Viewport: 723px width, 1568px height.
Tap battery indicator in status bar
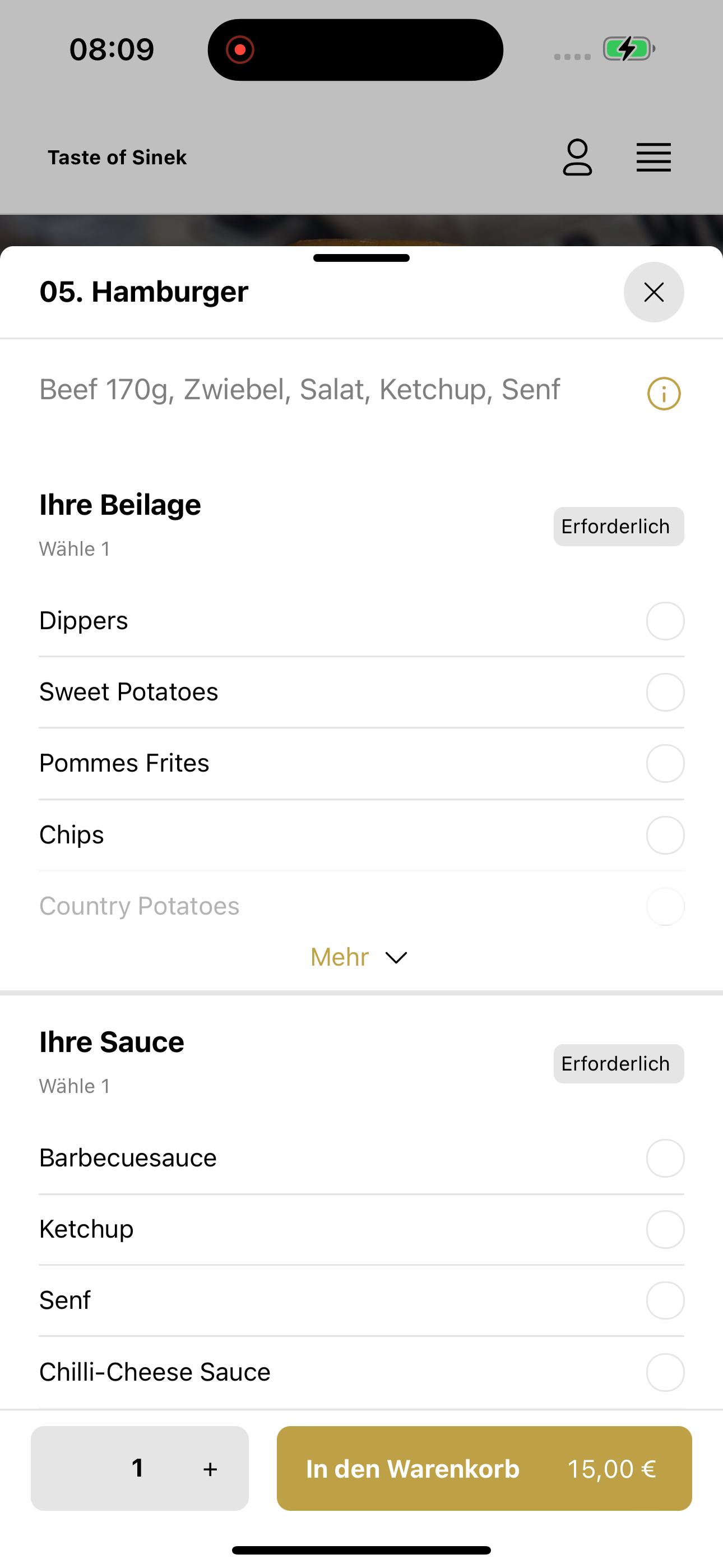pos(629,49)
